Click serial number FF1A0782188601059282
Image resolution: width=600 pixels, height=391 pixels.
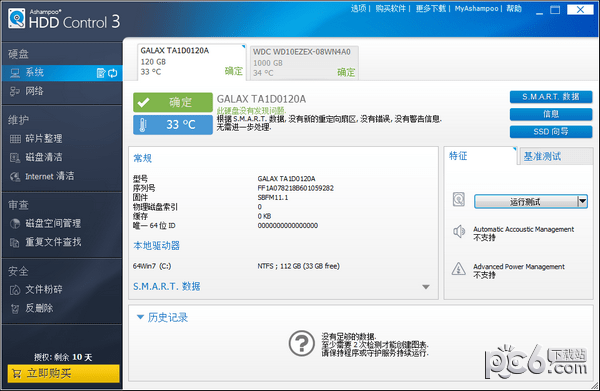tap(295, 188)
